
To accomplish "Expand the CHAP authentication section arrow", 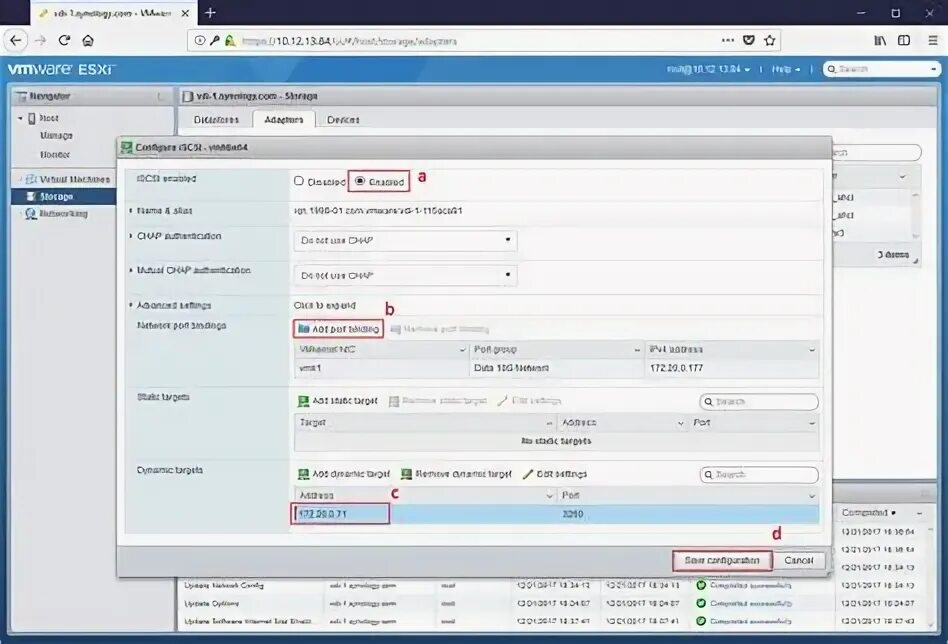I will click(x=131, y=236).
